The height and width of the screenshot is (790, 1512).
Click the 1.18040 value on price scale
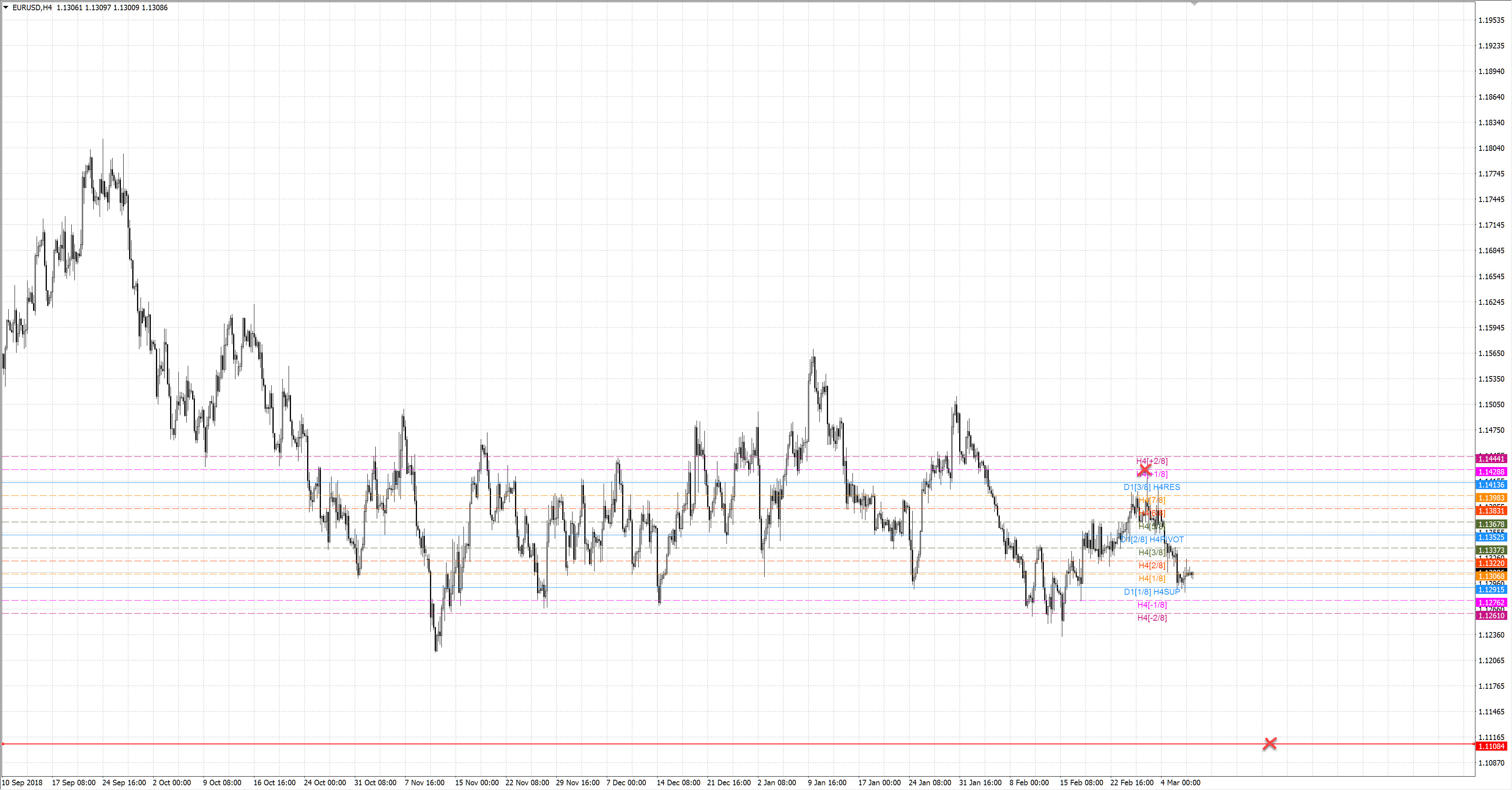(x=1491, y=148)
